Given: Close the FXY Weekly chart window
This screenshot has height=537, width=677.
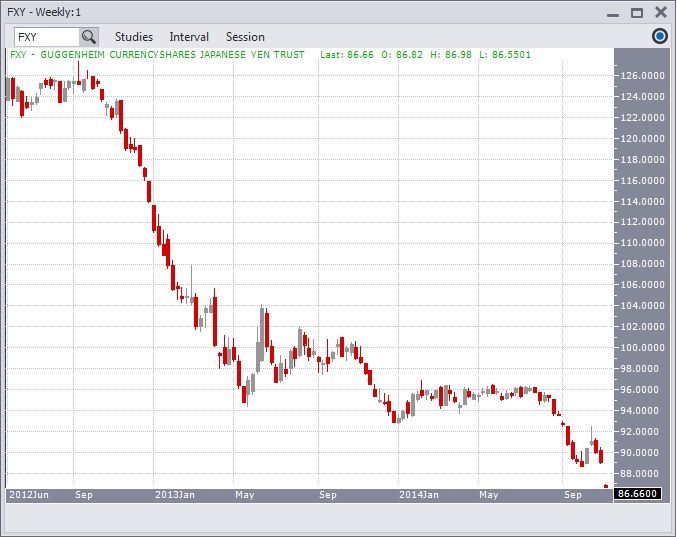Looking at the screenshot, I should tap(661, 12).
